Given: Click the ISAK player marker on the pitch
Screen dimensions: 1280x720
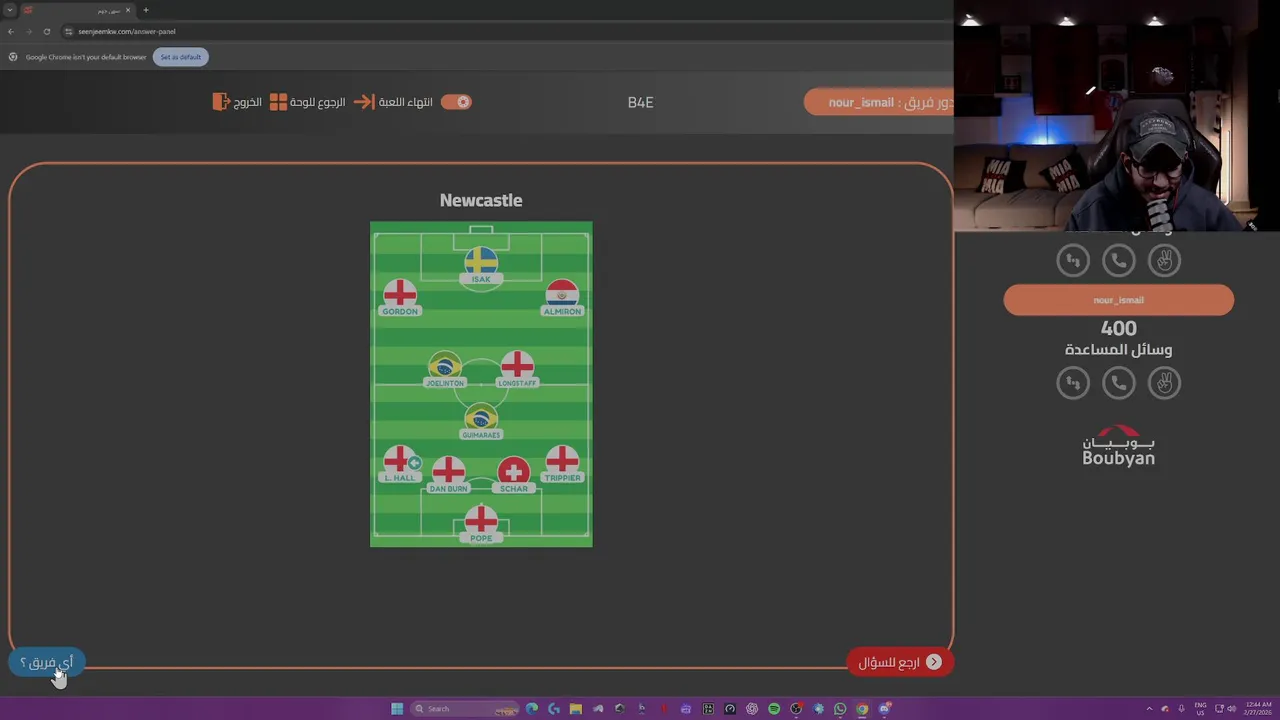Looking at the screenshot, I should click(x=481, y=266).
